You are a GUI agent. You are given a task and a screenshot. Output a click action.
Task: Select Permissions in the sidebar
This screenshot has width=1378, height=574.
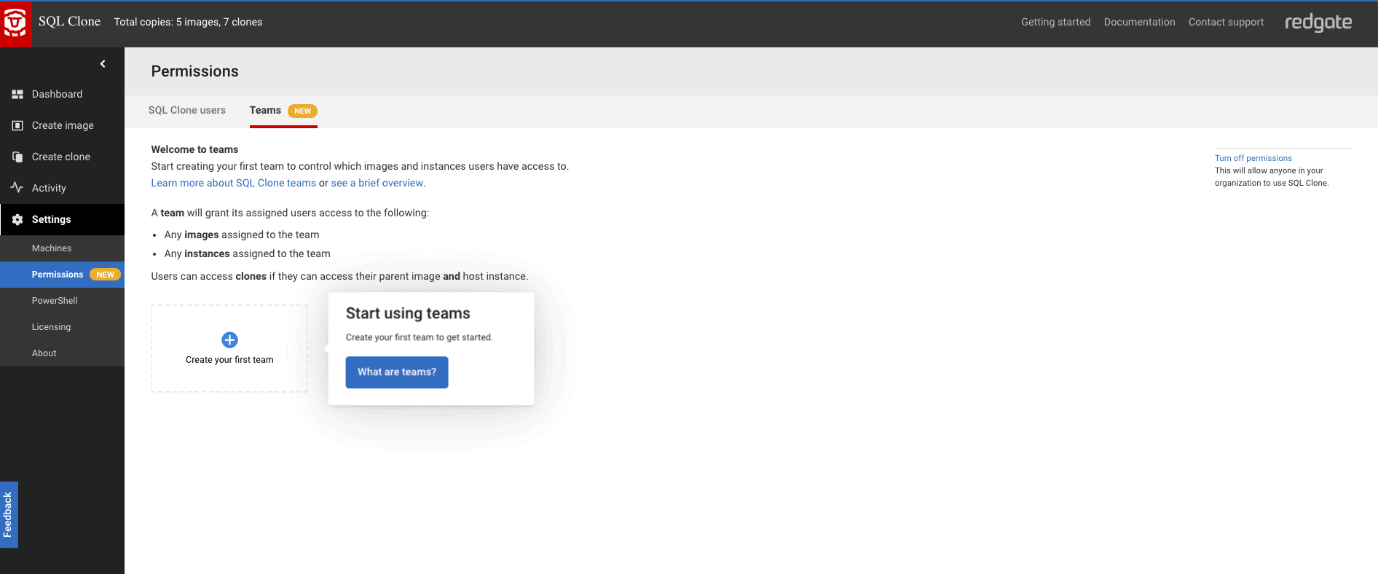point(62,274)
